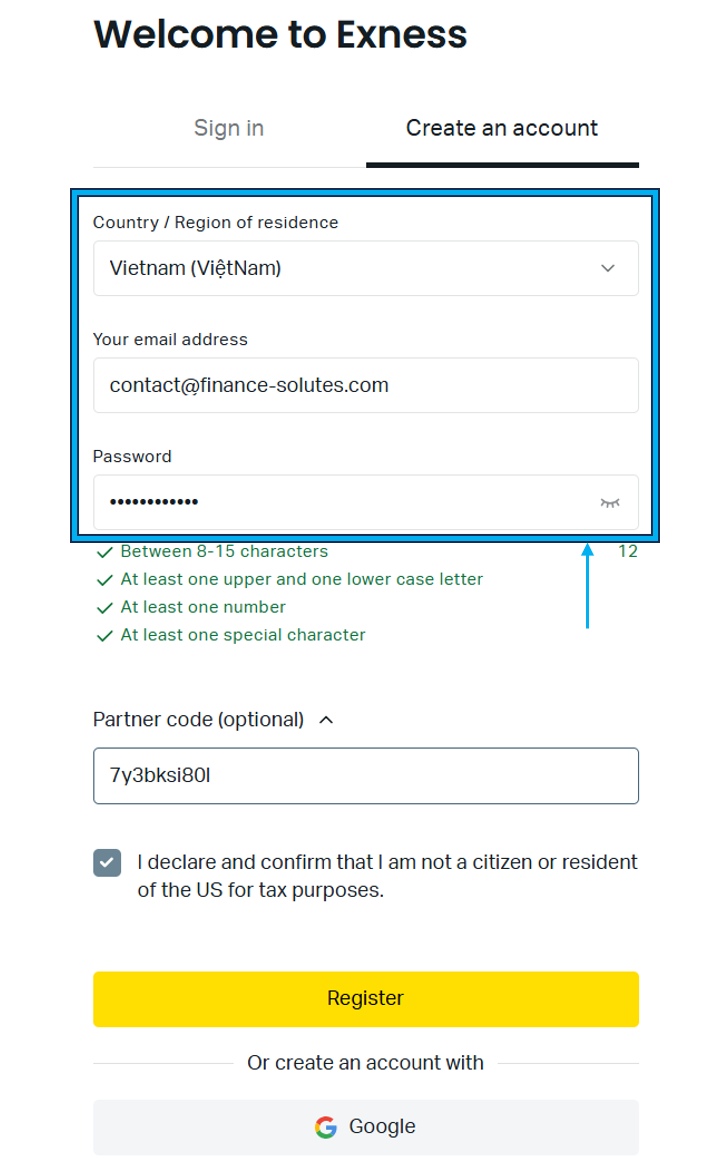Image resolution: width=716 pixels, height=1167 pixels.
Task: Click the Partner code field containing 7y3bksi80l
Action: coord(365,776)
